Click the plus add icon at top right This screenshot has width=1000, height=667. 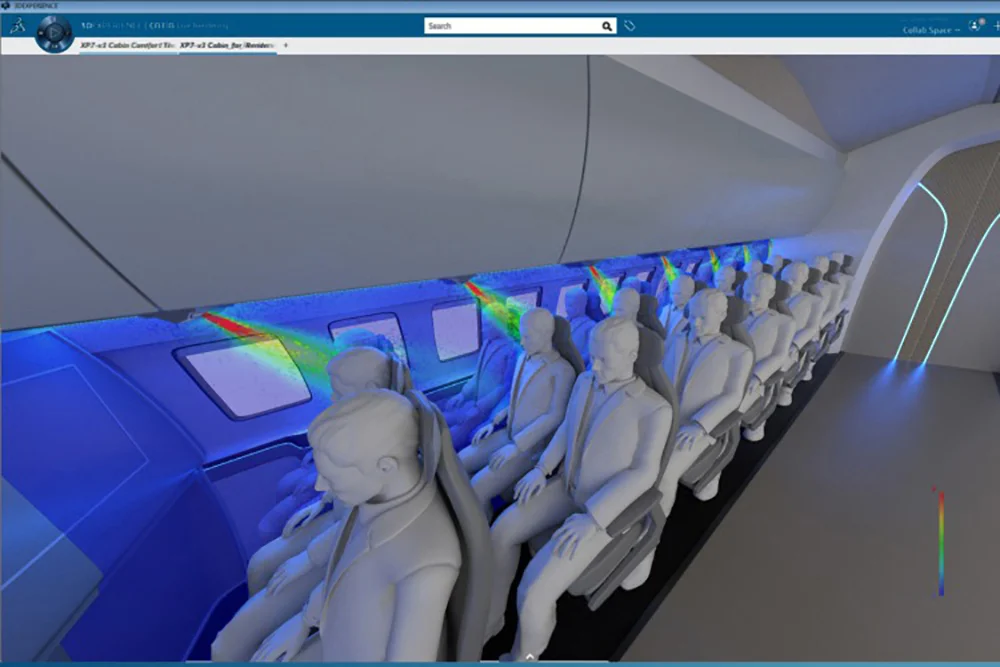pos(996,26)
